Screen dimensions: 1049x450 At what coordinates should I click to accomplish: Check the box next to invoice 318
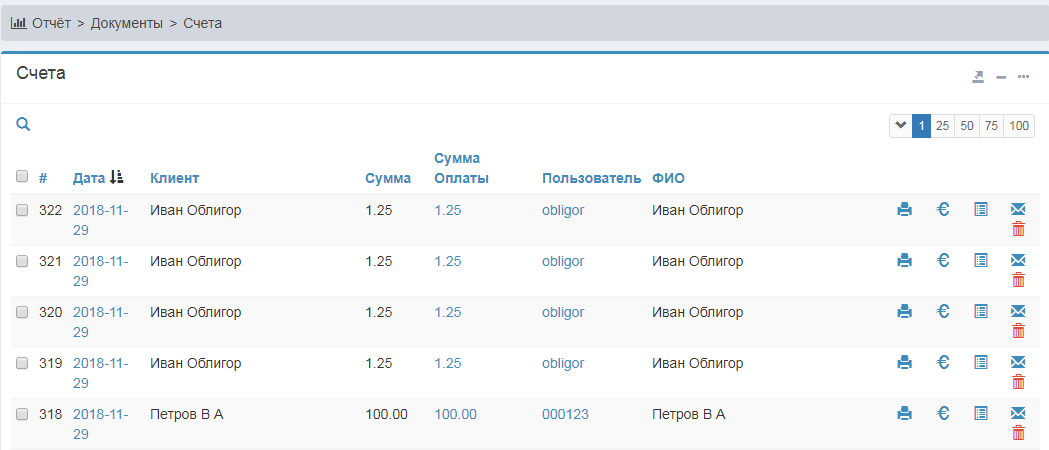(22, 414)
